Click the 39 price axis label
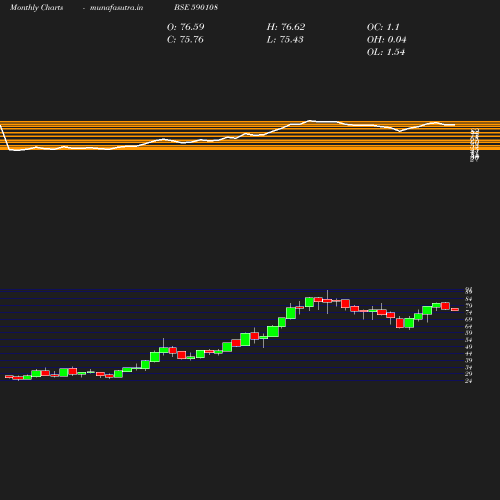This screenshot has width=500, height=500. click(x=469, y=361)
